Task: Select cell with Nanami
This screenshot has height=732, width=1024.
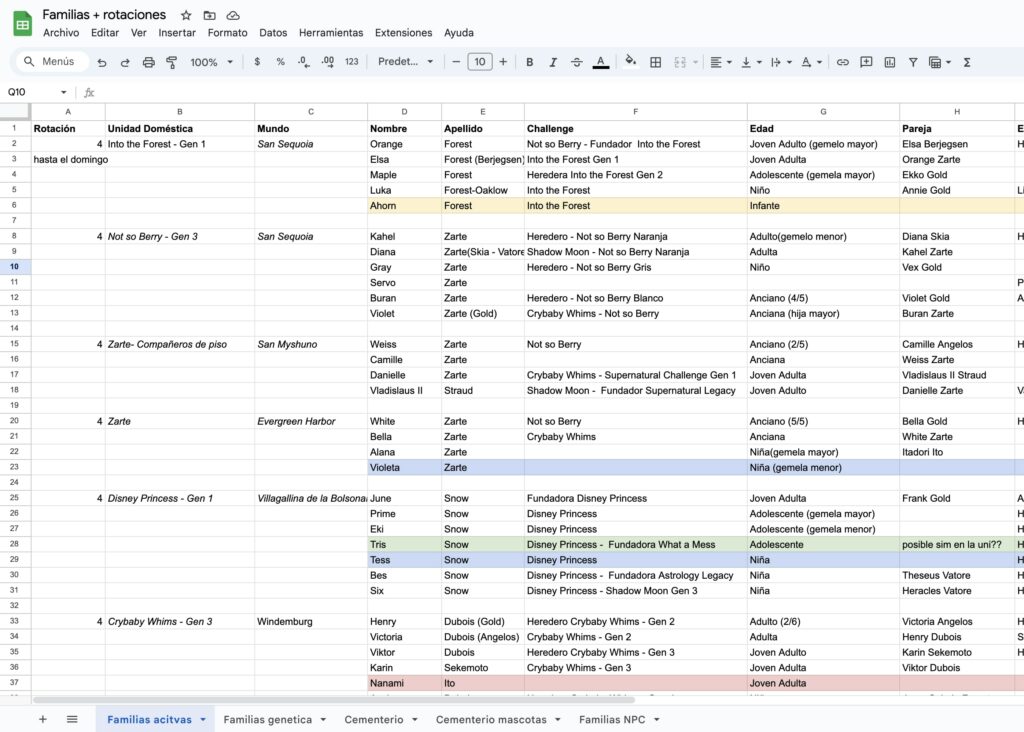Action: click(404, 683)
